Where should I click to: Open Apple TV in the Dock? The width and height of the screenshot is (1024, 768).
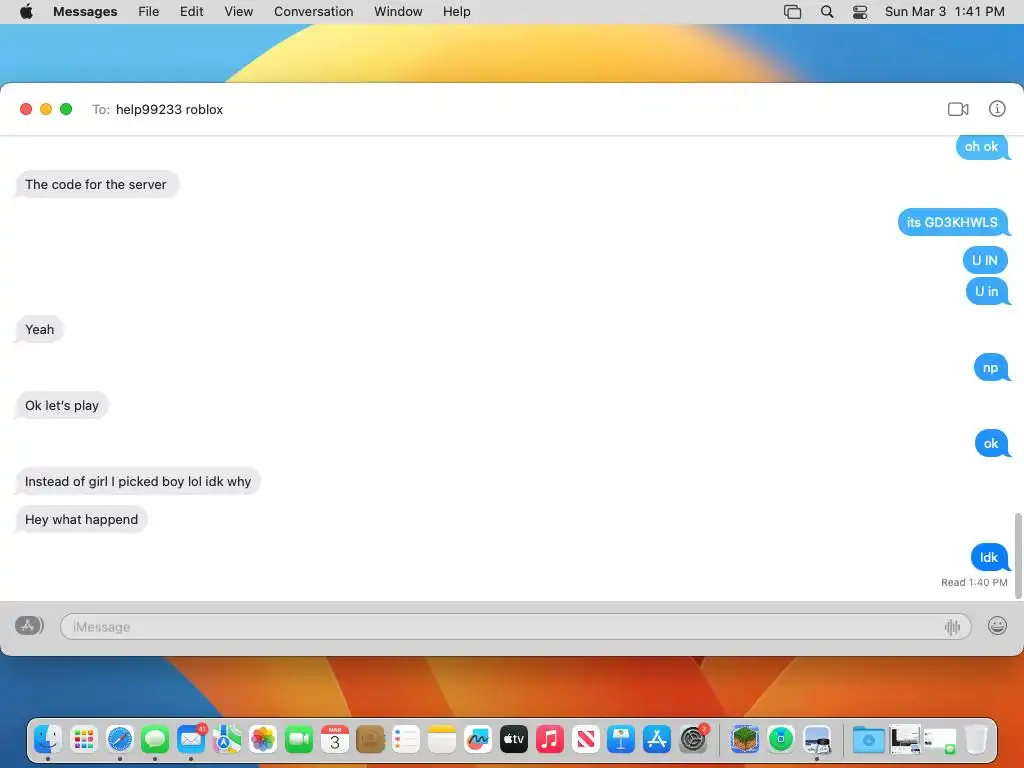pos(513,740)
